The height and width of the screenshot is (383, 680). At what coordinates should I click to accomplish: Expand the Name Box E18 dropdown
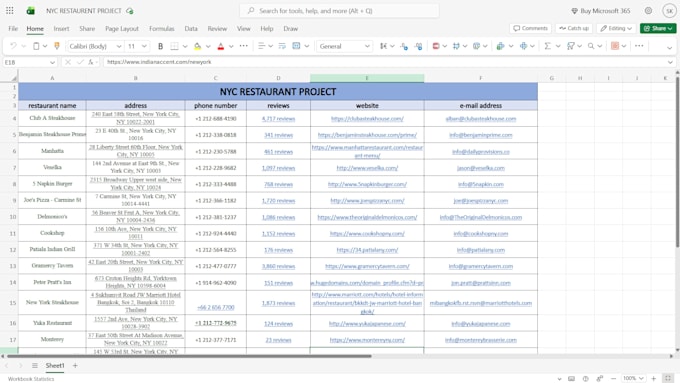click(52, 62)
